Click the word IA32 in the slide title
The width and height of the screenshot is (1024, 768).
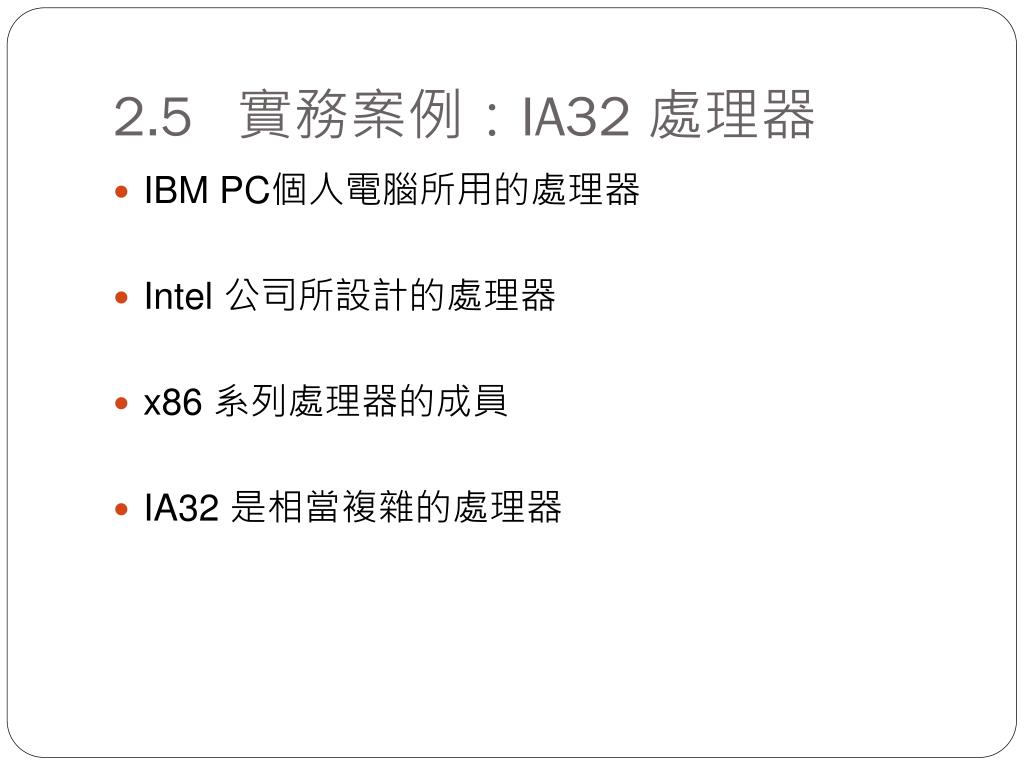point(575,118)
